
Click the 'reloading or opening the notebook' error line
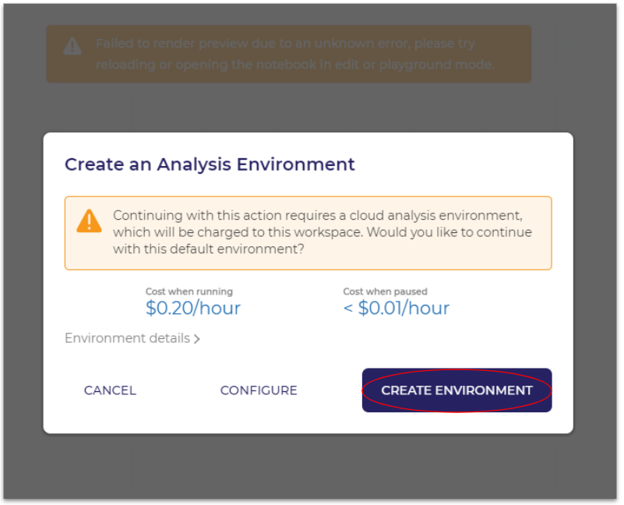point(295,64)
